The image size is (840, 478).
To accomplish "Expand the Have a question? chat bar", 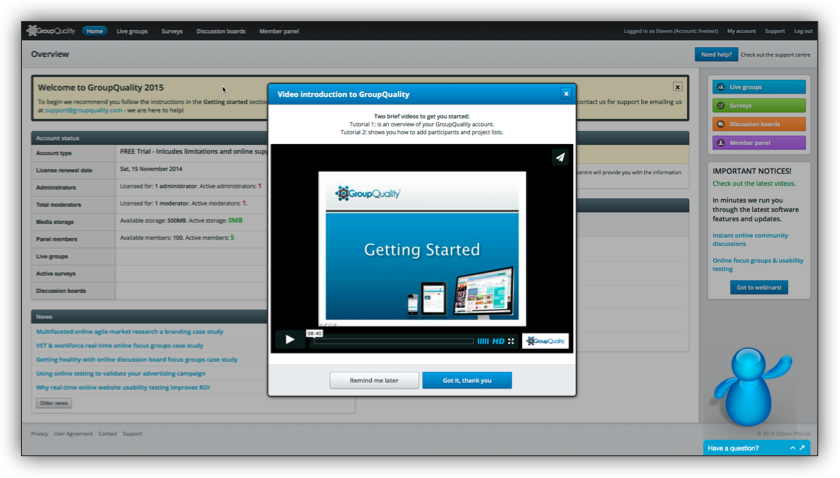I will pyautogui.click(x=756, y=448).
